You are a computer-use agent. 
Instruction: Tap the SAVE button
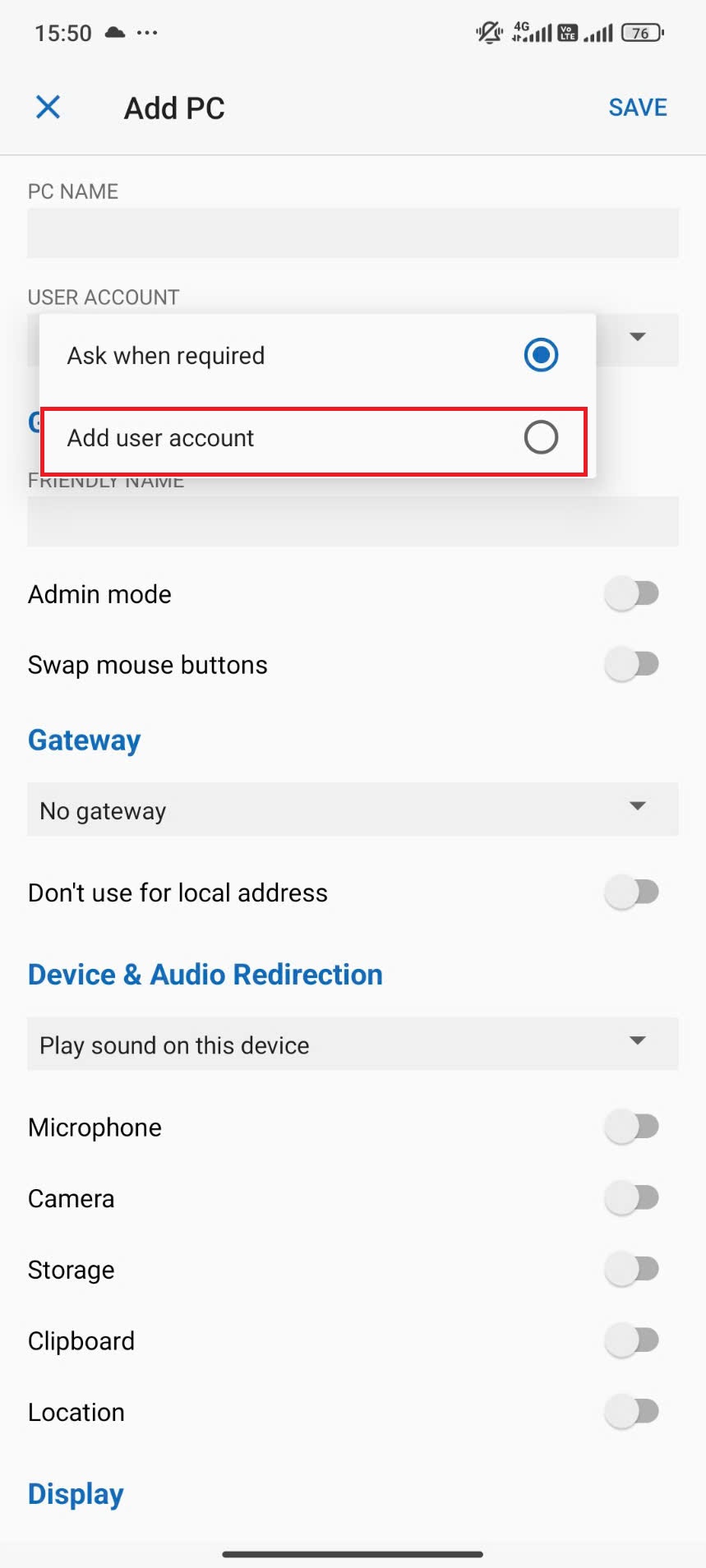coord(637,108)
